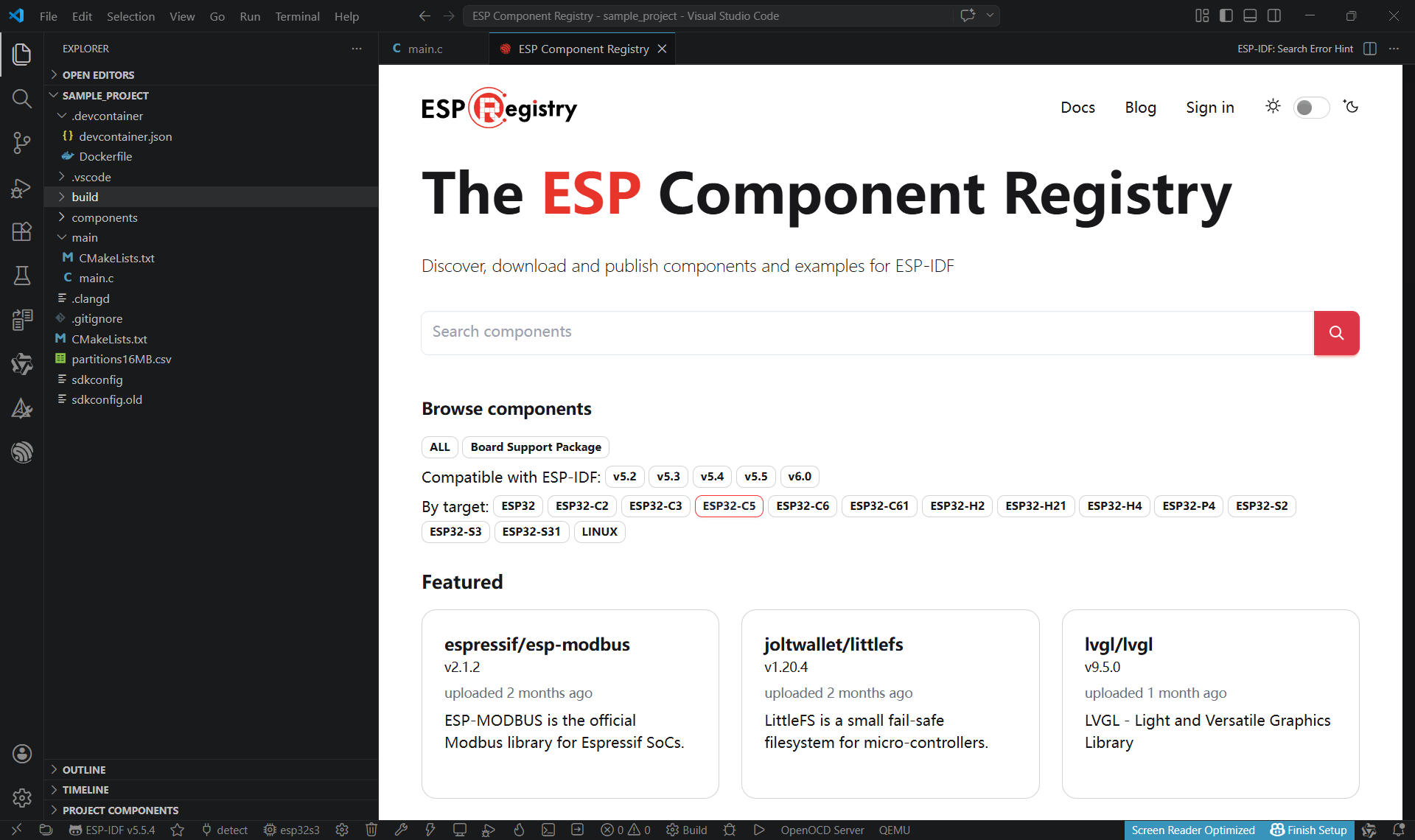This screenshot has height=840, width=1415.
Task: Click the full clean trash icon in status bar
Action: click(x=371, y=830)
